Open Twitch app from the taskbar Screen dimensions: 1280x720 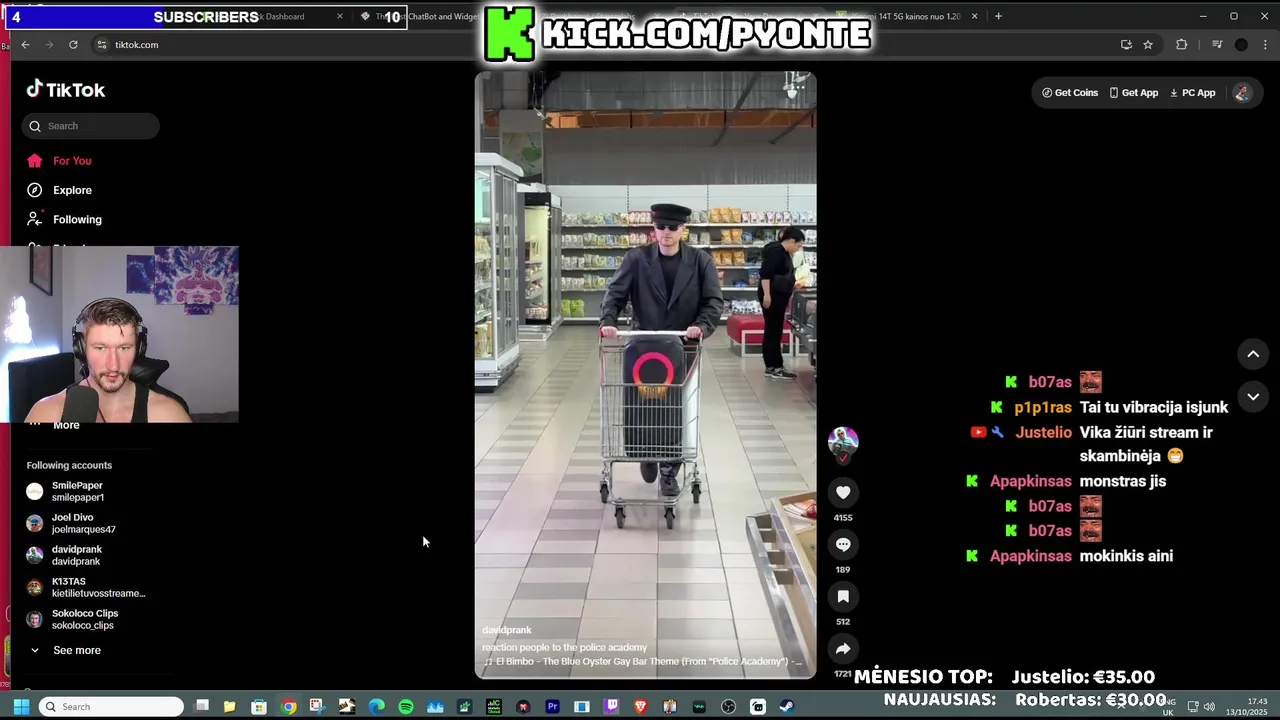611,707
